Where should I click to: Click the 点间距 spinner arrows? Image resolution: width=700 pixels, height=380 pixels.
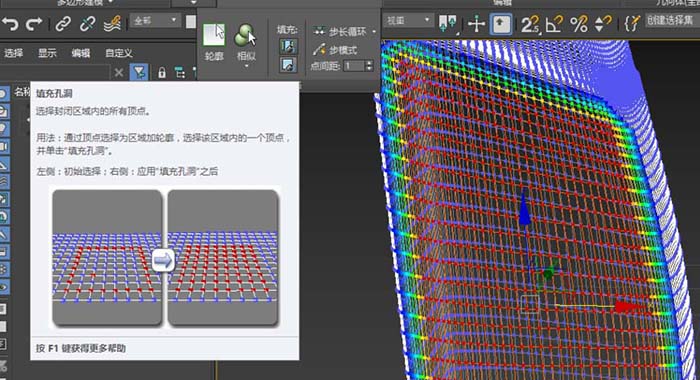(369, 66)
